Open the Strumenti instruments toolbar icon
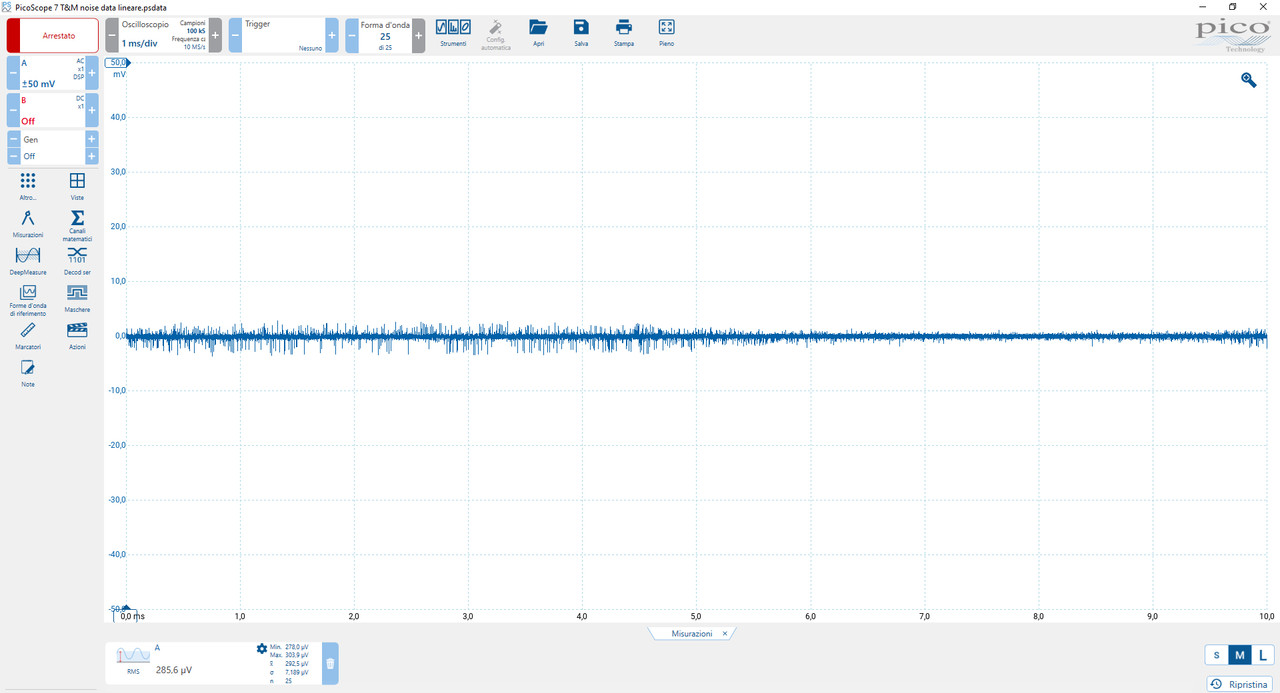This screenshot has height=693, width=1280. click(453, 33)
